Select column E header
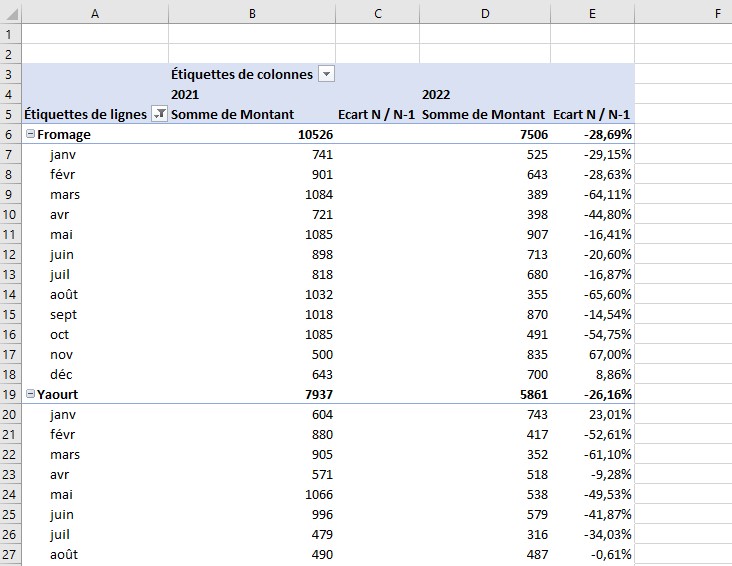 [592, 14]
